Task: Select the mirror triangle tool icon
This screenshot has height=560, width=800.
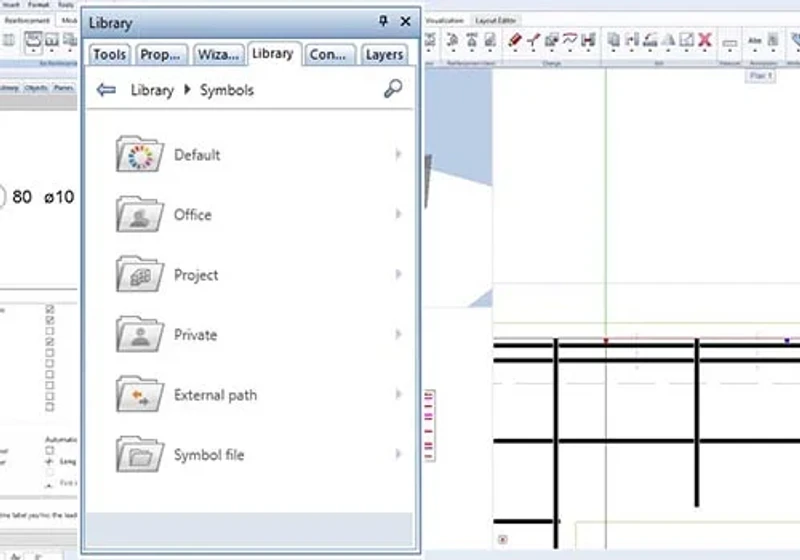Action: tap(669, 40)
